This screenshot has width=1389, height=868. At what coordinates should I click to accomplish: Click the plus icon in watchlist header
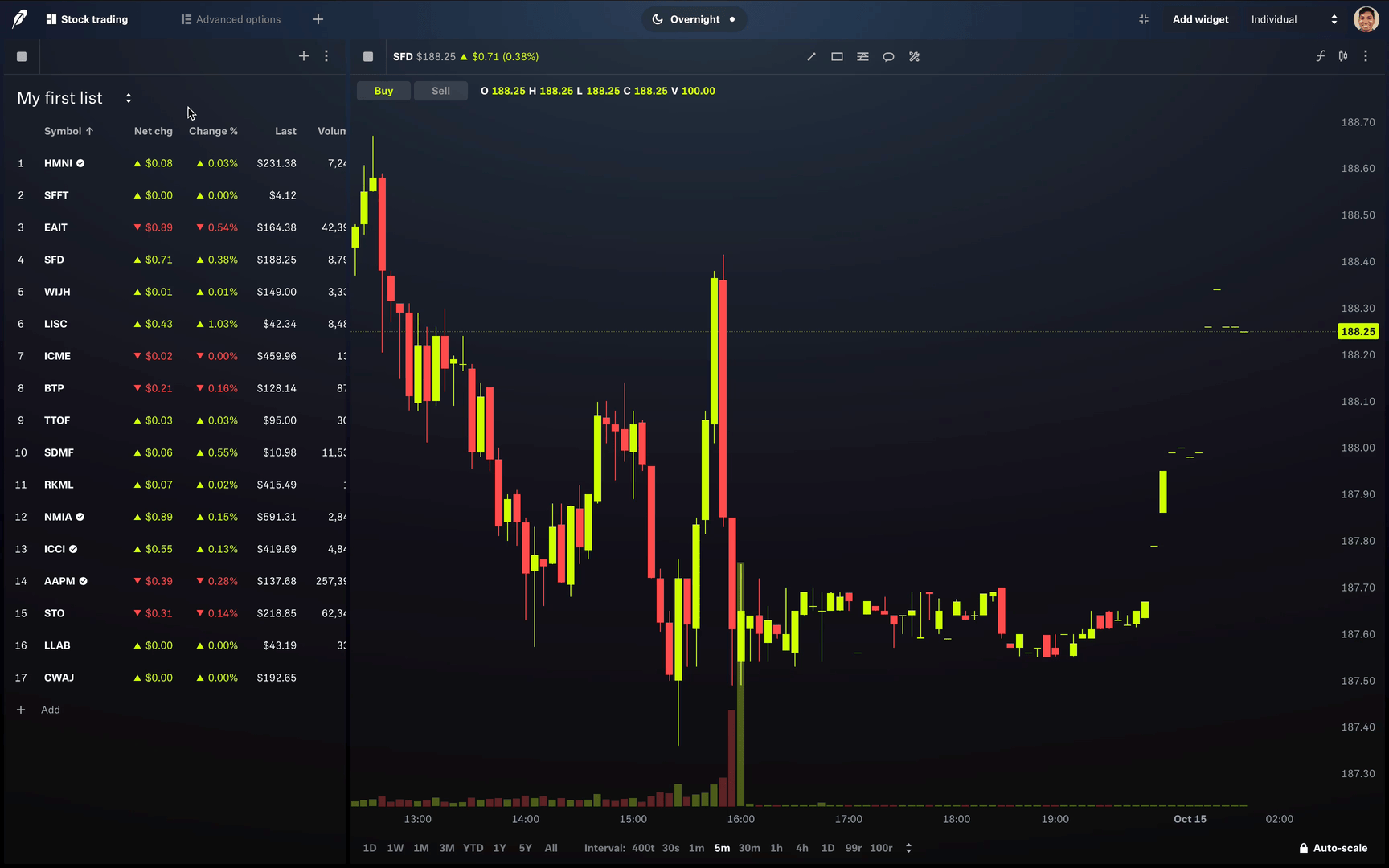tap(304, 56)
